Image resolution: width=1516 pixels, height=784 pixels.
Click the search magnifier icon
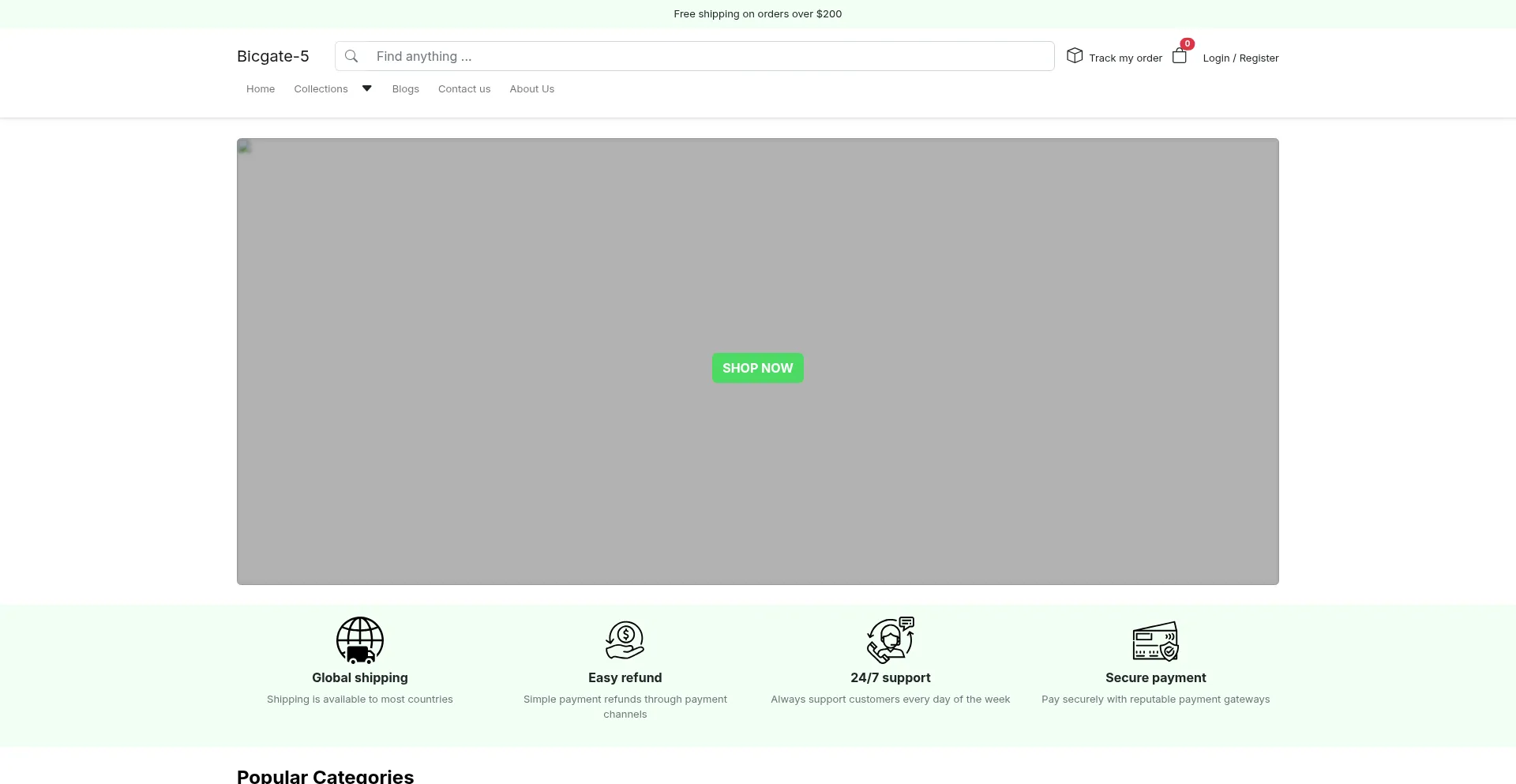pos(351,56)
